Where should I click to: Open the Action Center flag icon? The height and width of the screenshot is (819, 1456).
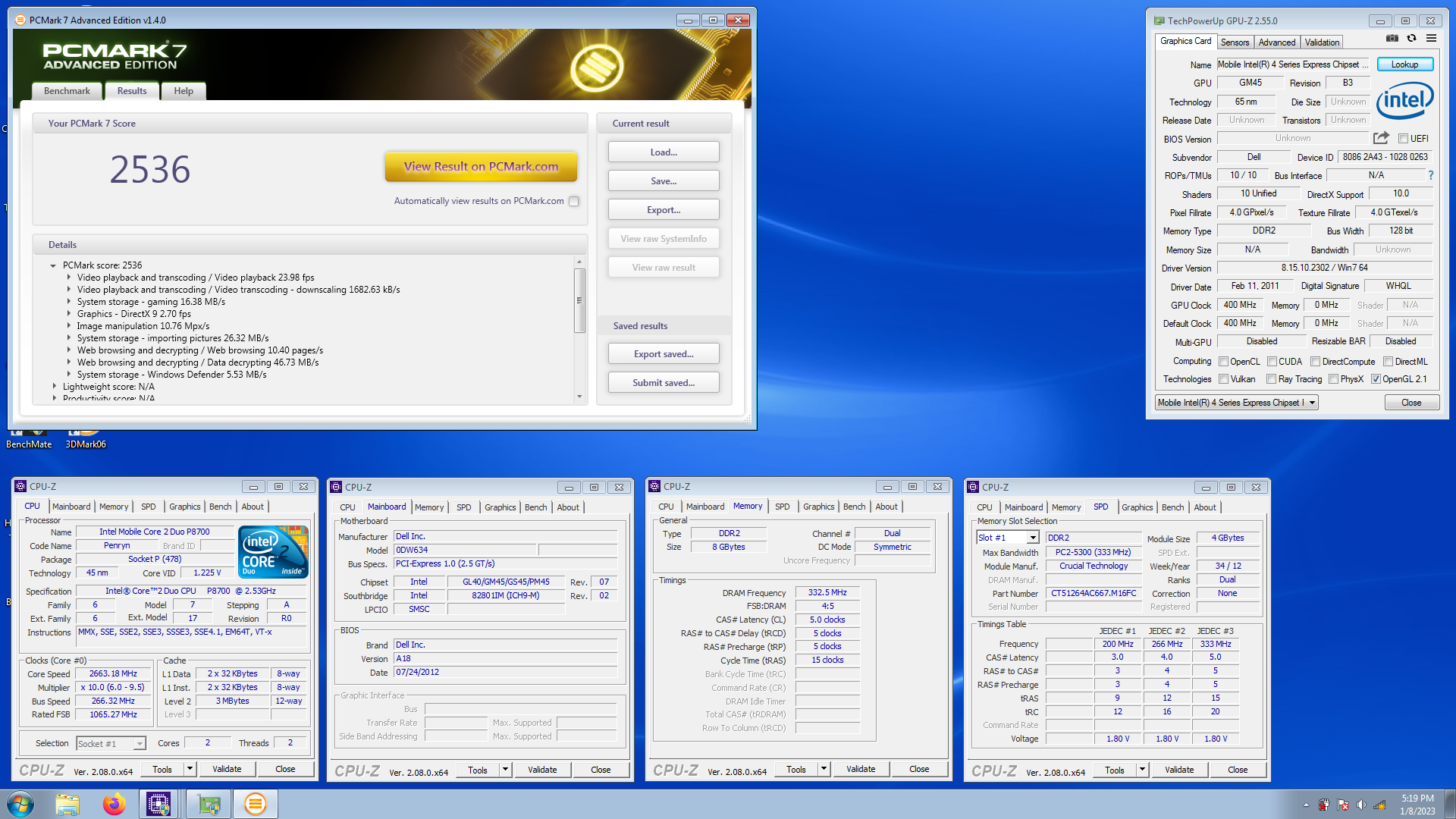tap(1342, 805)
